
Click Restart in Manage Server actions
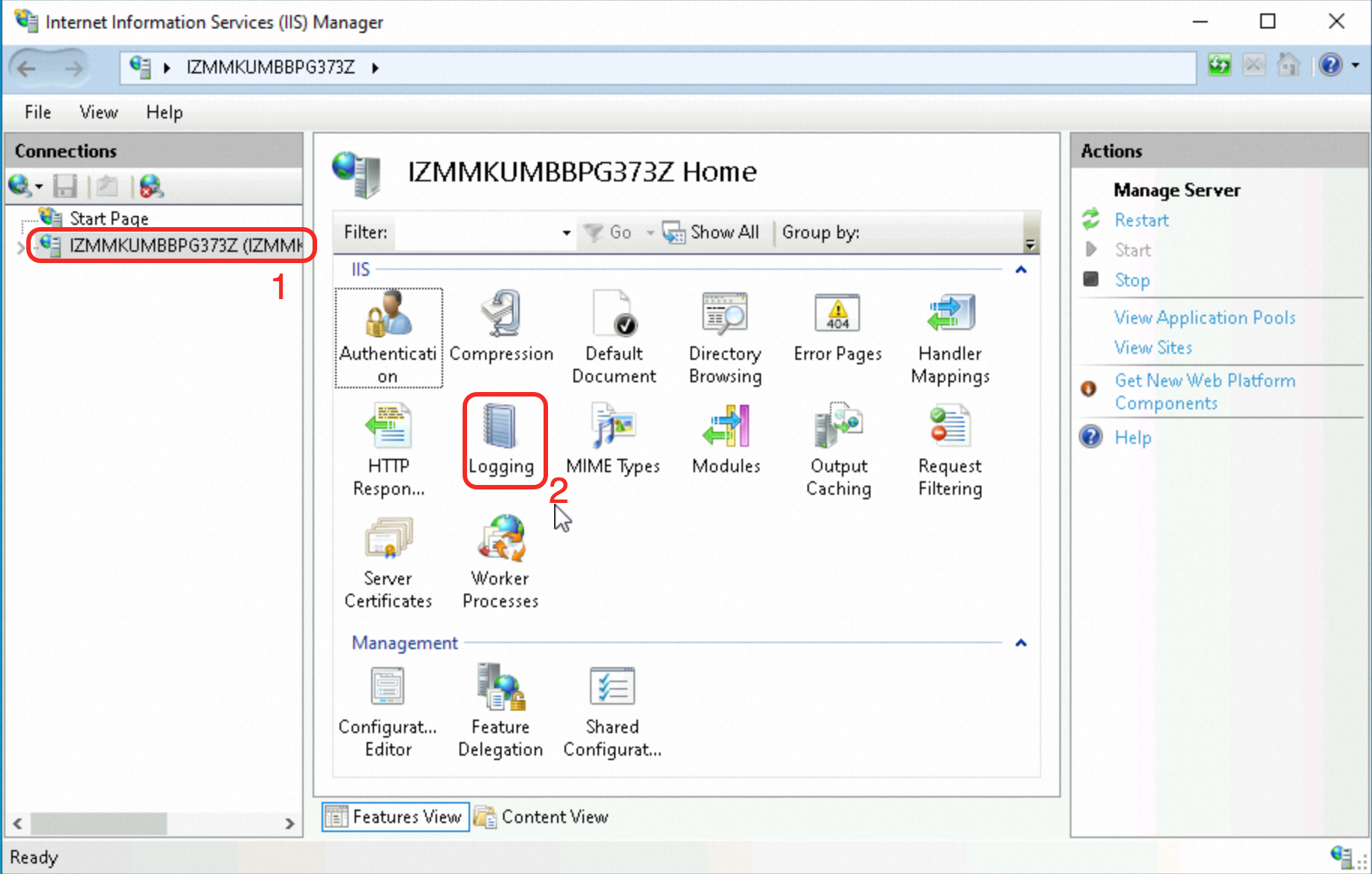[x=1141, y=220]
